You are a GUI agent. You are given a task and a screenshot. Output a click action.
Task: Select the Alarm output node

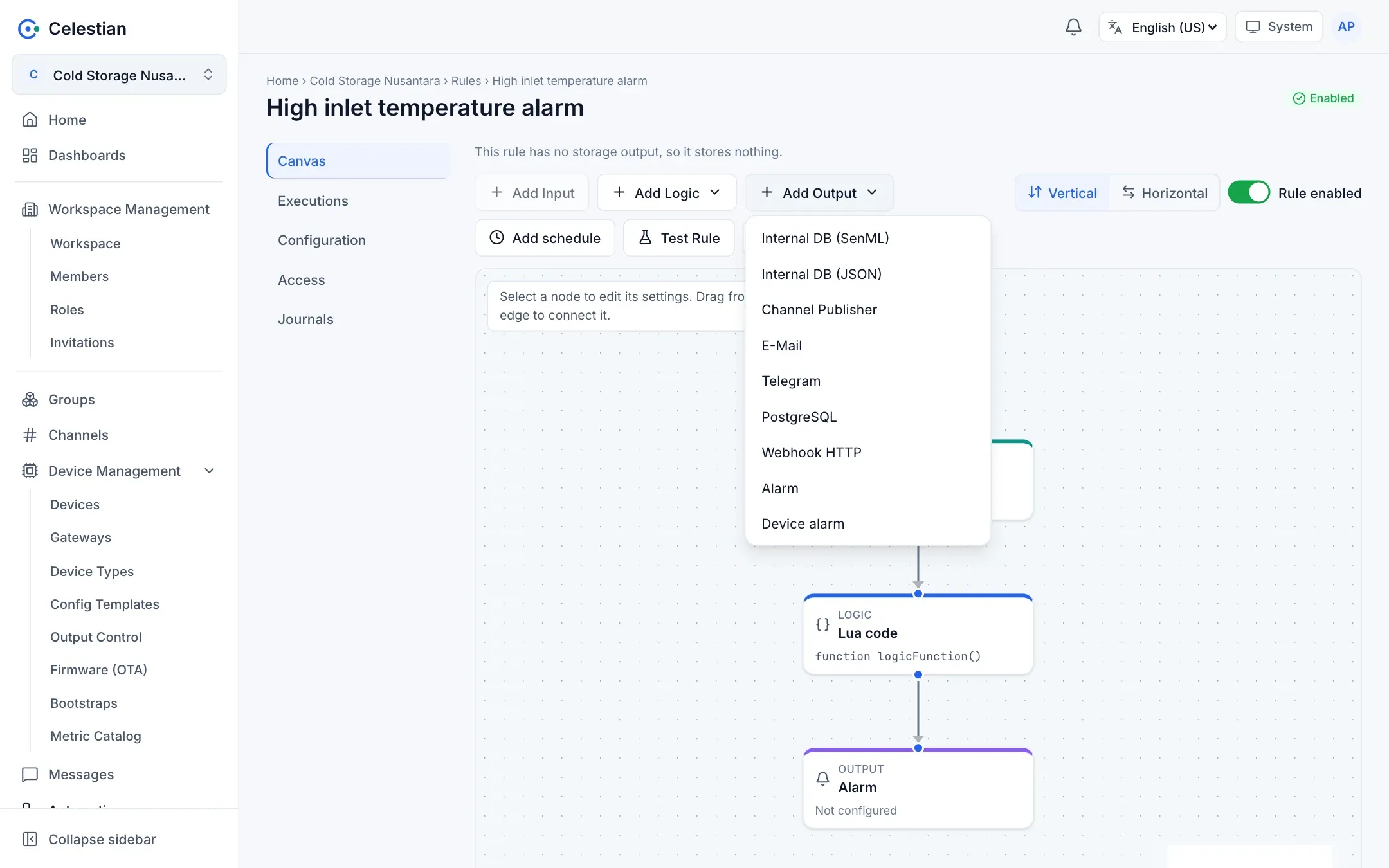(918, 788)
